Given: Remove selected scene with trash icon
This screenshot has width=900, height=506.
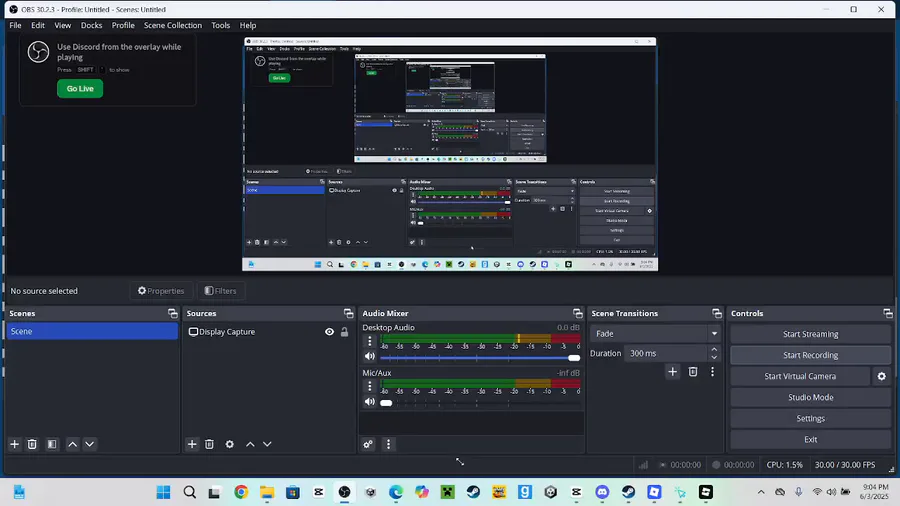Looking at the screenshot, I should (32, 444).
